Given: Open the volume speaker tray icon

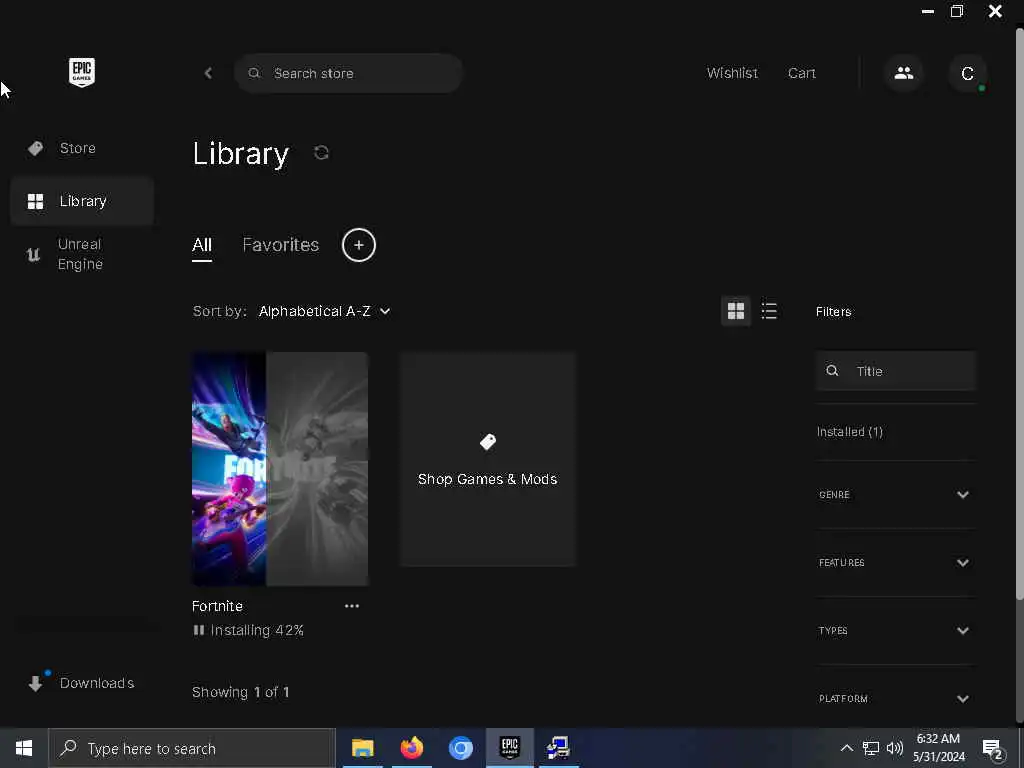Looking at the screenshot, I should (x=895, y=748).
